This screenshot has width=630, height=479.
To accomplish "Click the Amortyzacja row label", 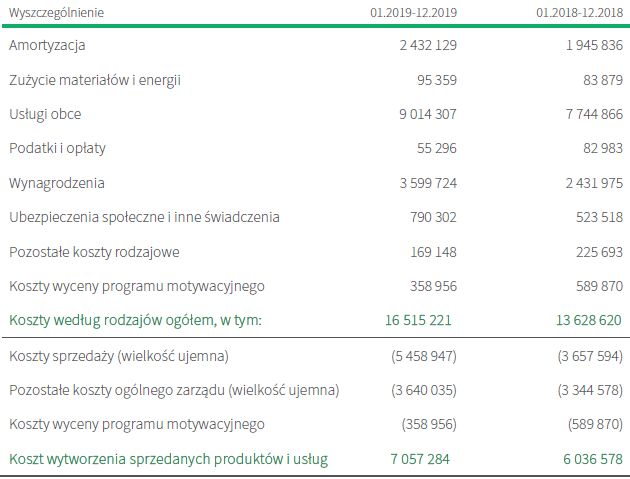I will 47,45.
